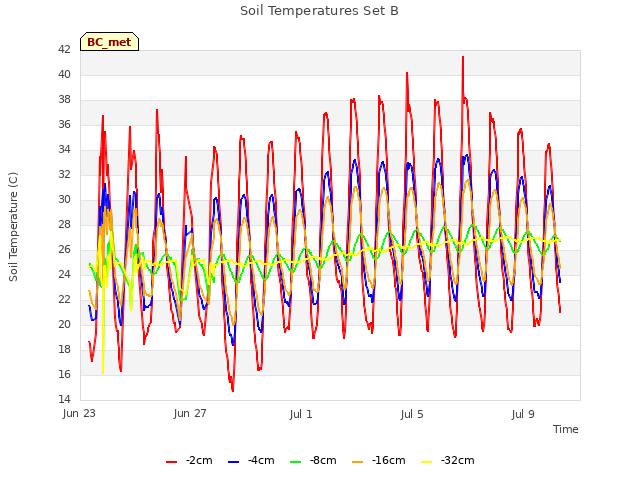Click the 34 y-axis tick label
The image size is (640, 480).
(x=64, y=149)
